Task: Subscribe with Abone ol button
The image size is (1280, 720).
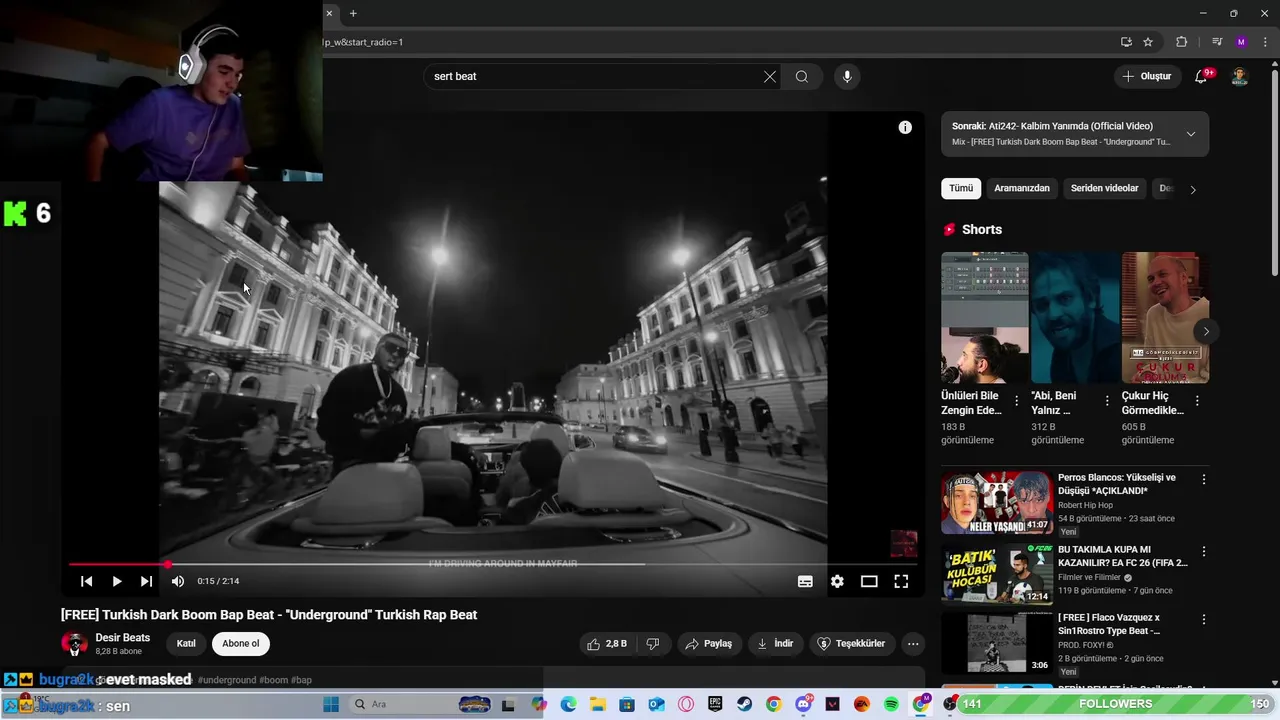Action: 241,644
